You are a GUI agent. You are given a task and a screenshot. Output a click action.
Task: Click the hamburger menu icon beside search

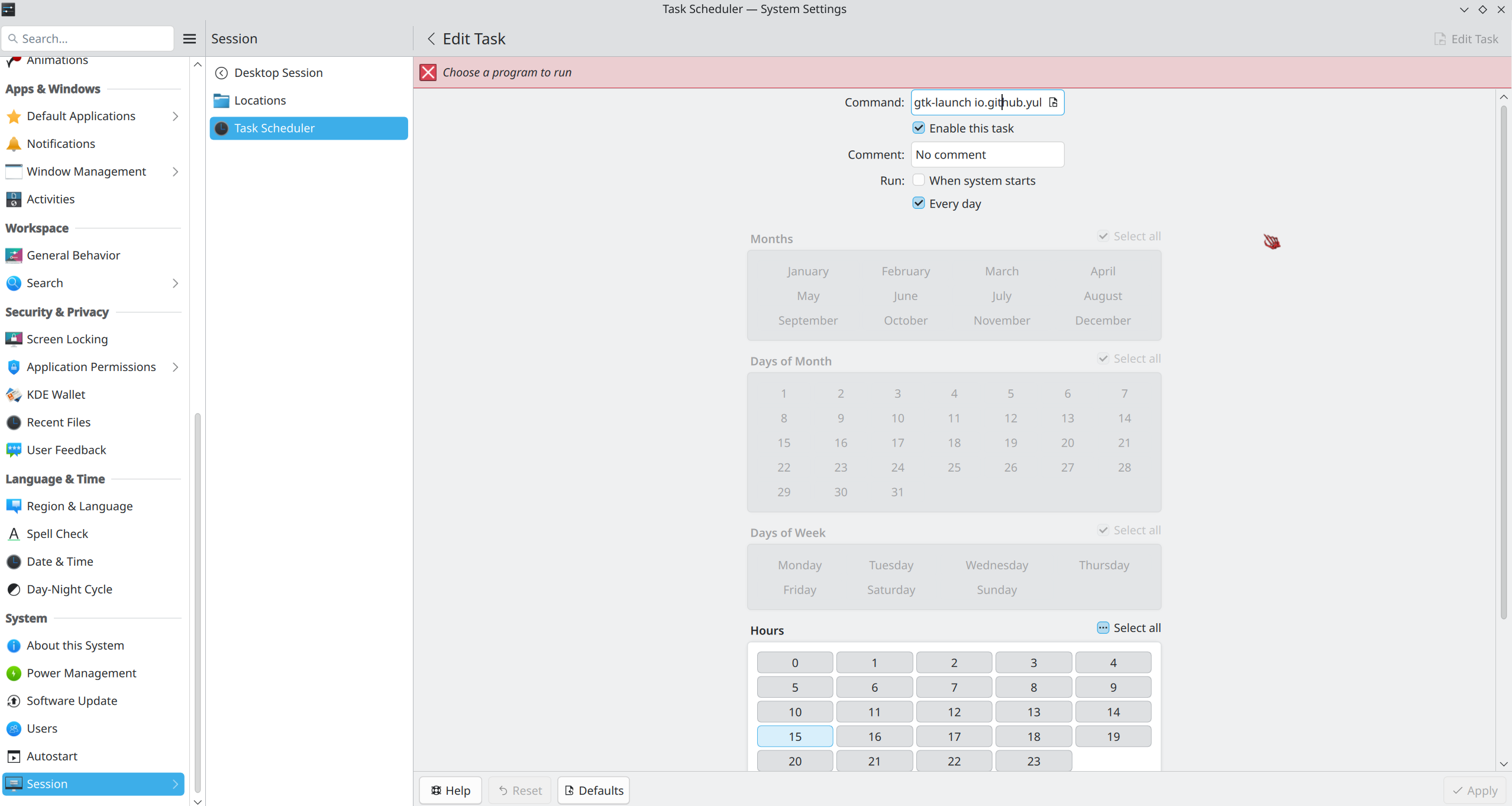pyautogui.click(x=189, y=38)
